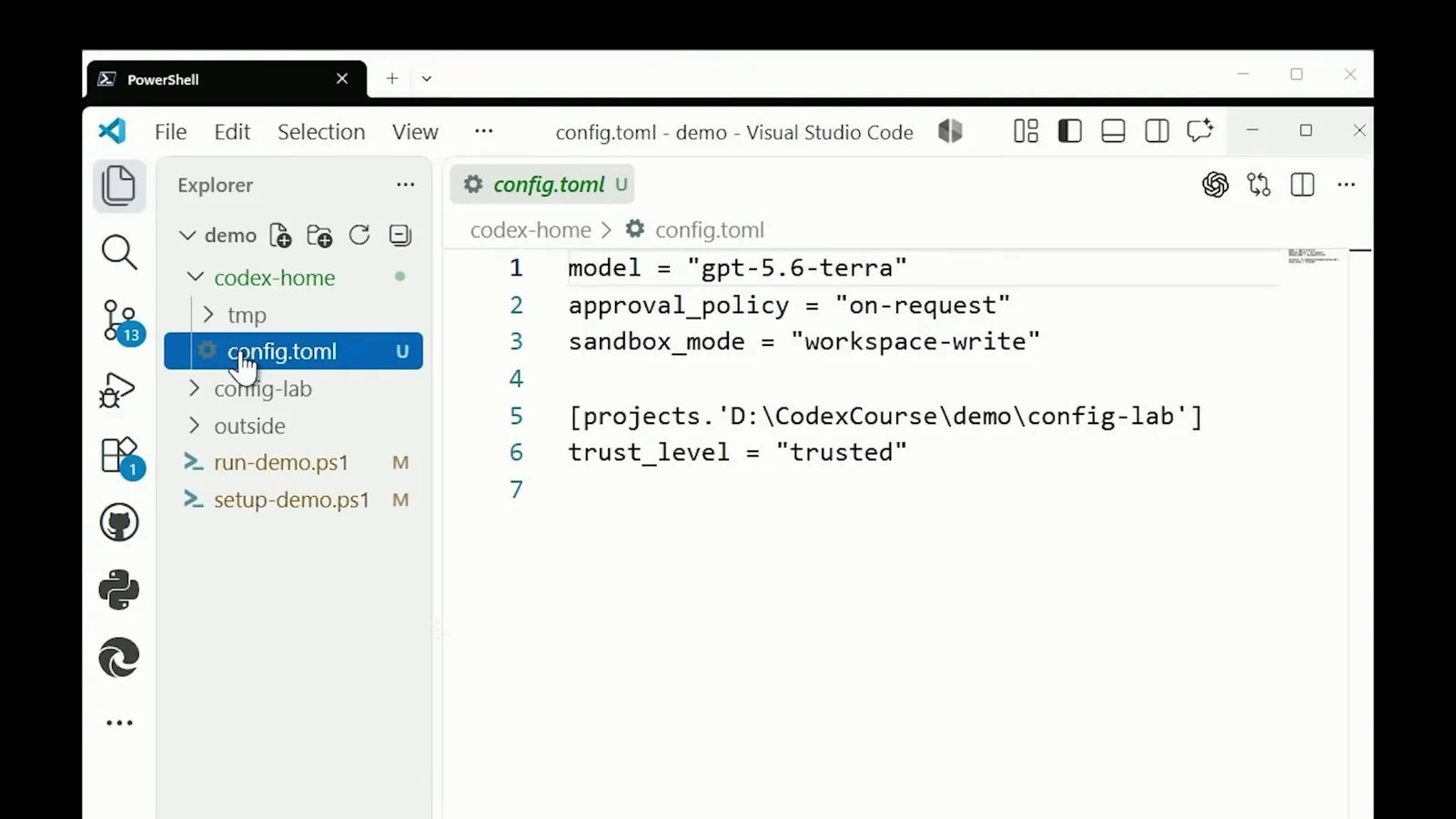
Task: Open the Codex ChatGPT editor action
Action: [1215, 185]
